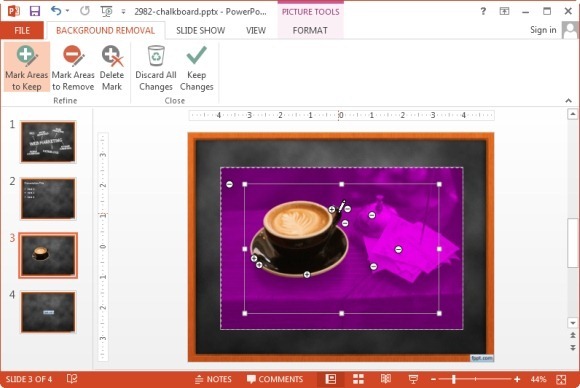
Task: Click the Sign in link
Action: tap(543, 30)
